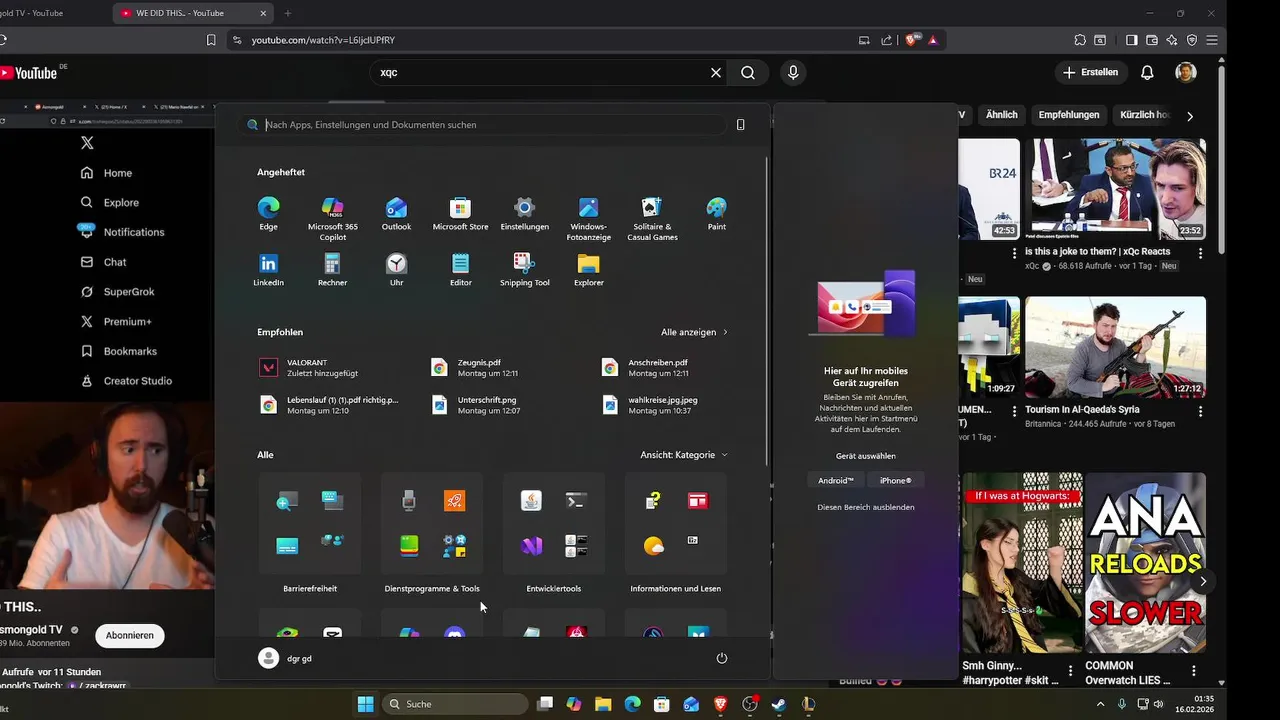
Task: Open YouTube notifications bell
Action: click(x=1147, y=72)
